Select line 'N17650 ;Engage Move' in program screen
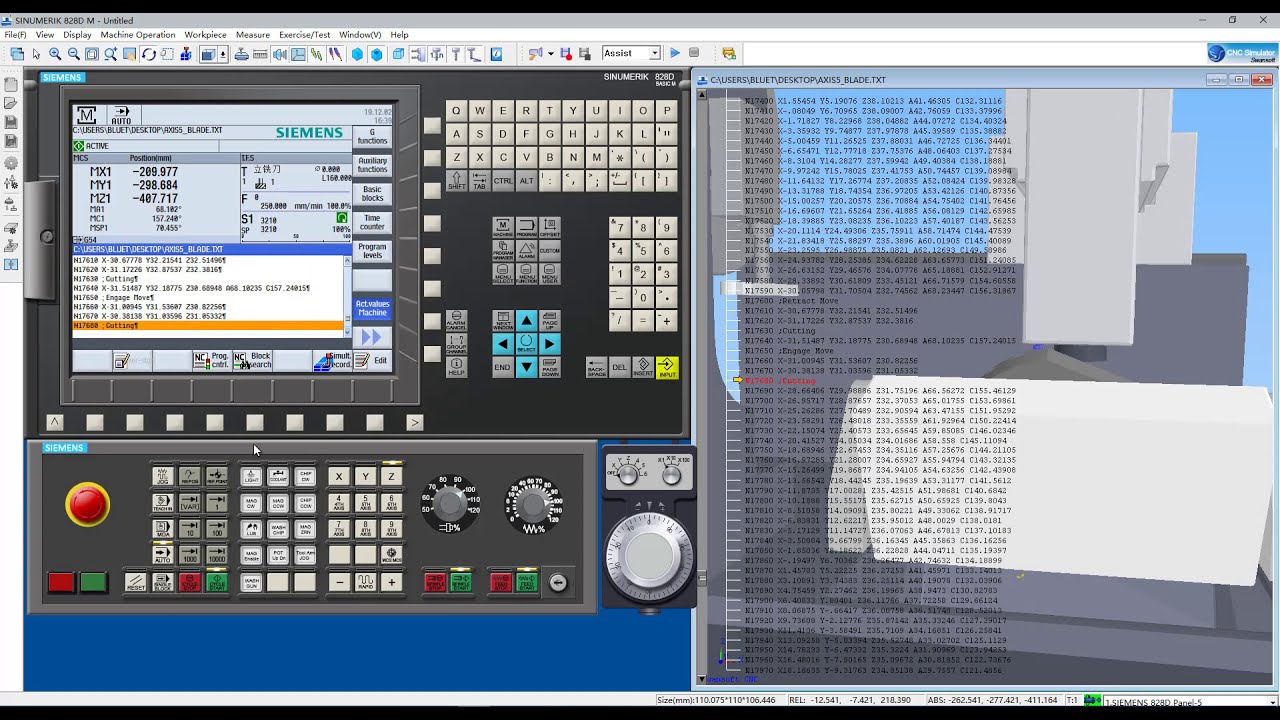The width and height of the screenshot is (1280, 720). [x=208, y=297]
